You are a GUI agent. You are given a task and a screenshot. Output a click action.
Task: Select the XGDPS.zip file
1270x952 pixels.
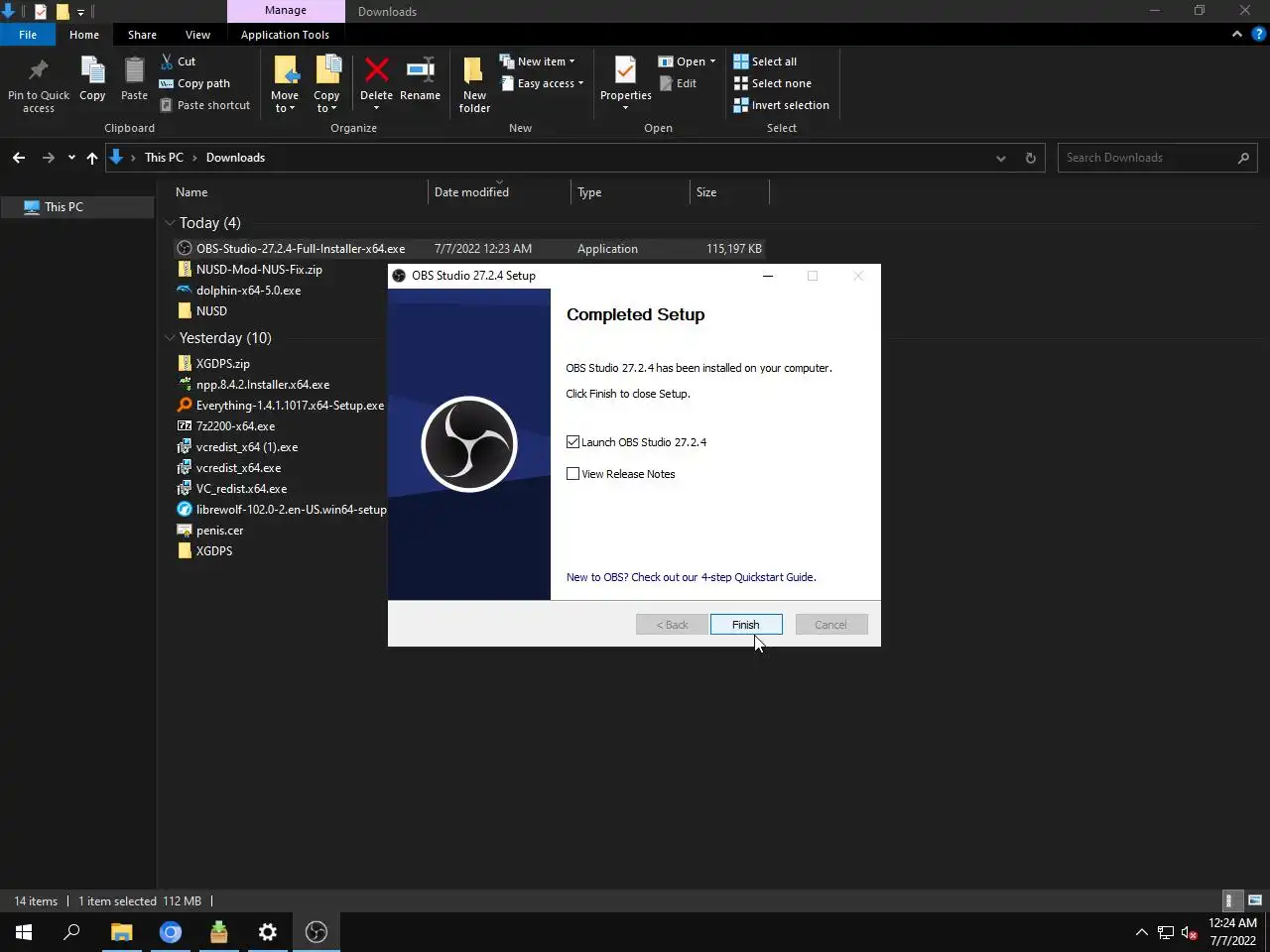(222, 364)
